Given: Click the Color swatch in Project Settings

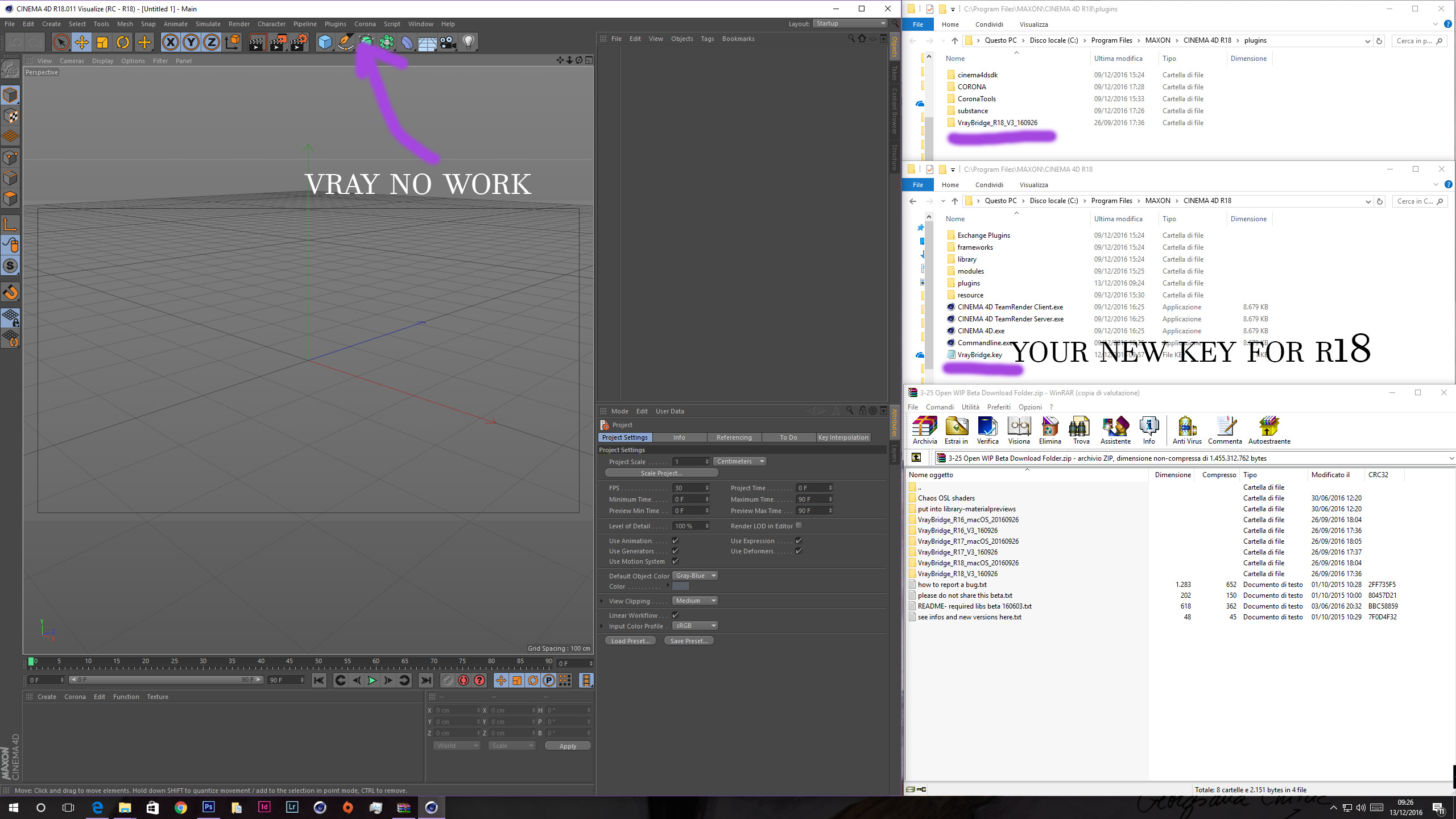Looking at the screenshot, I should pyautogui.click(x=680, y=586).
